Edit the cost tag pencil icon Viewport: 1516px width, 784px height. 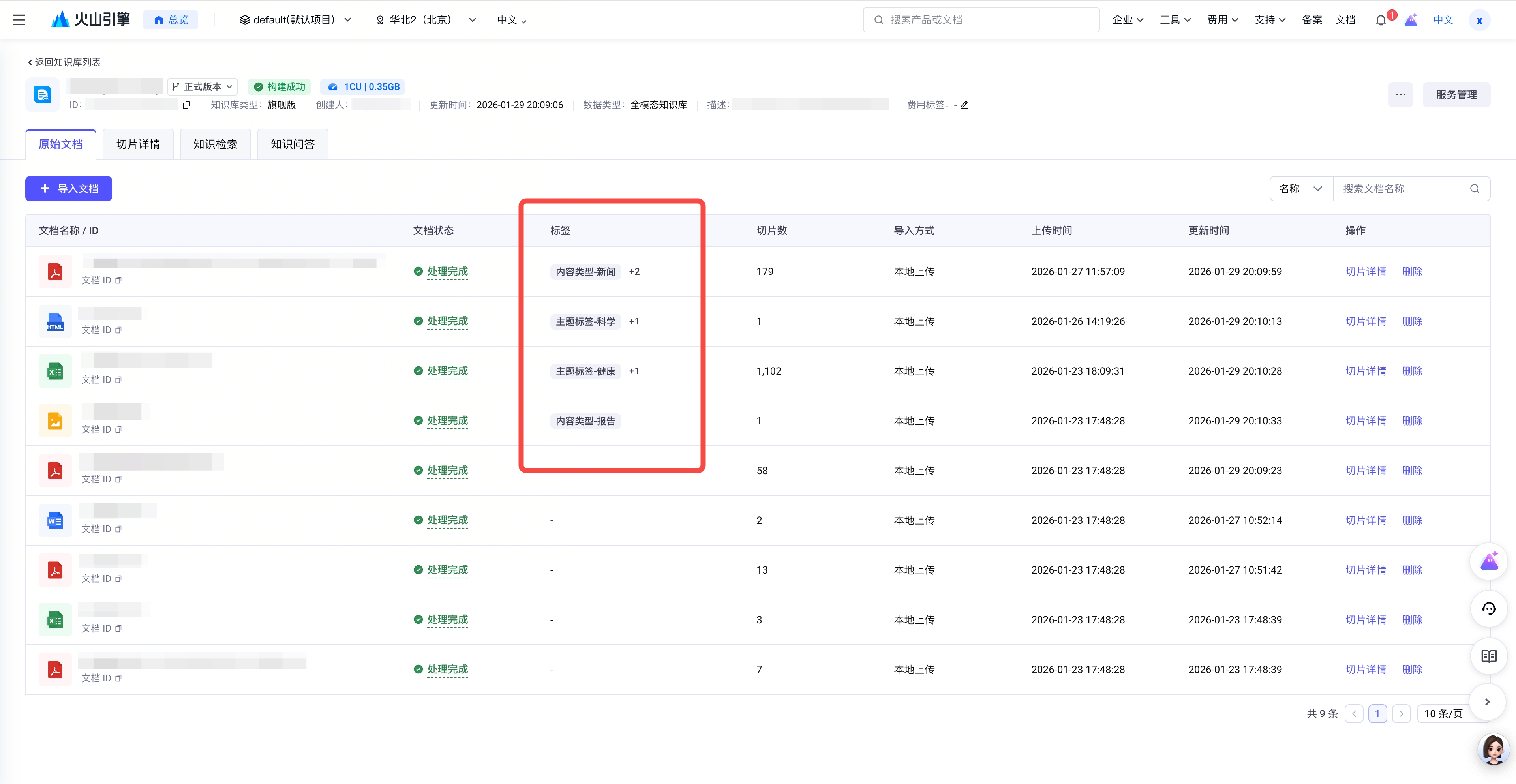click(x=964, y=105)
